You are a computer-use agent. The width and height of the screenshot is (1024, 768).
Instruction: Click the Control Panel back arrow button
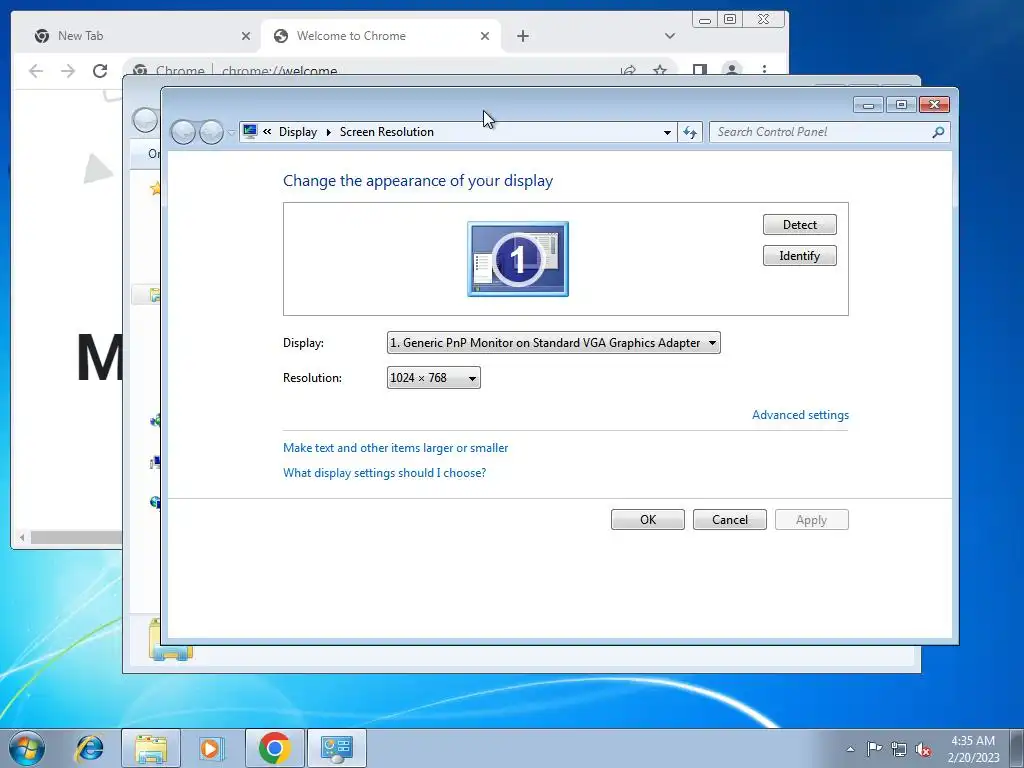183,133
